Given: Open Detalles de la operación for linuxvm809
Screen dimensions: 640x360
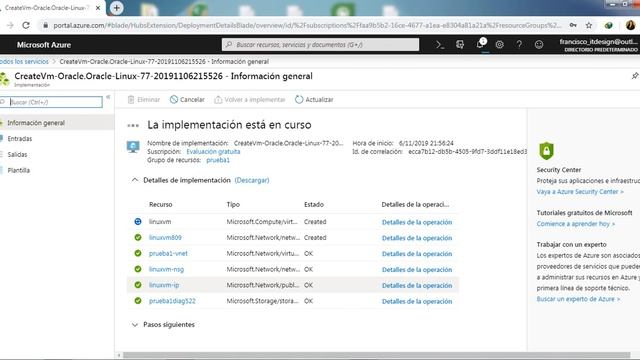Looking at the screenshot, I should point(417,238).
